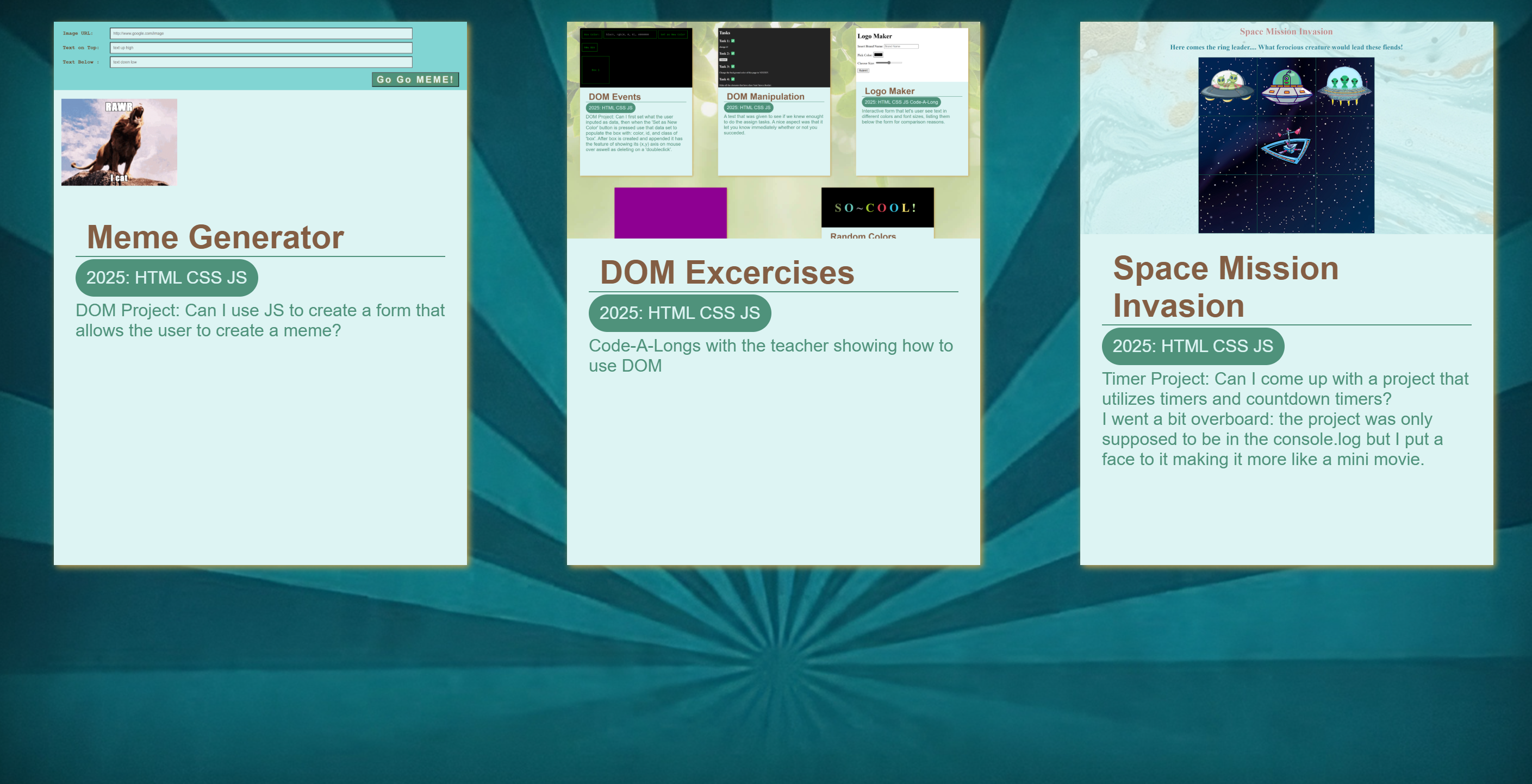Click the purple color box preview
Screen dimensions: 1532x784
[670, 213]
